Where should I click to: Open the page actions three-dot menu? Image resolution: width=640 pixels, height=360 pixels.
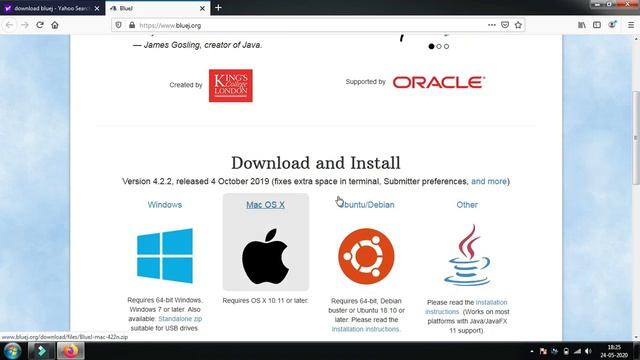[x=492, y=25]
